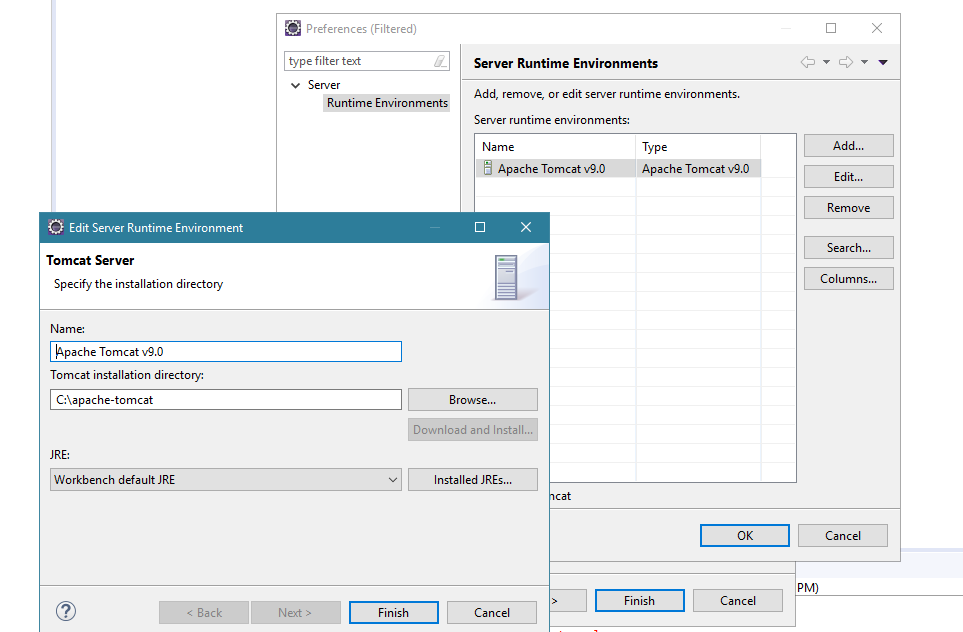Collapse the Server tree node
This screenshot has width=963, height=632.
[x=295, y=85]
